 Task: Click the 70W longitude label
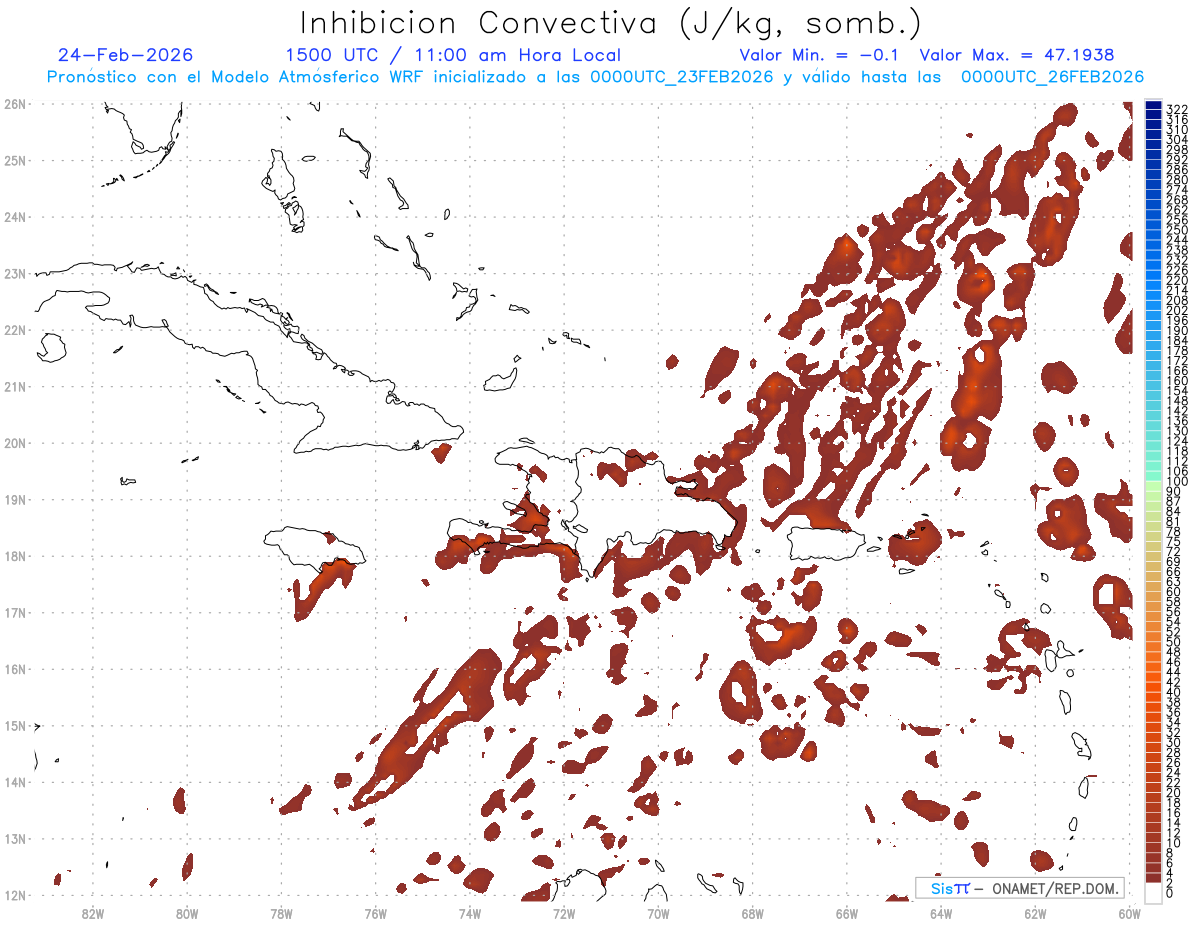tap(658, 913)
